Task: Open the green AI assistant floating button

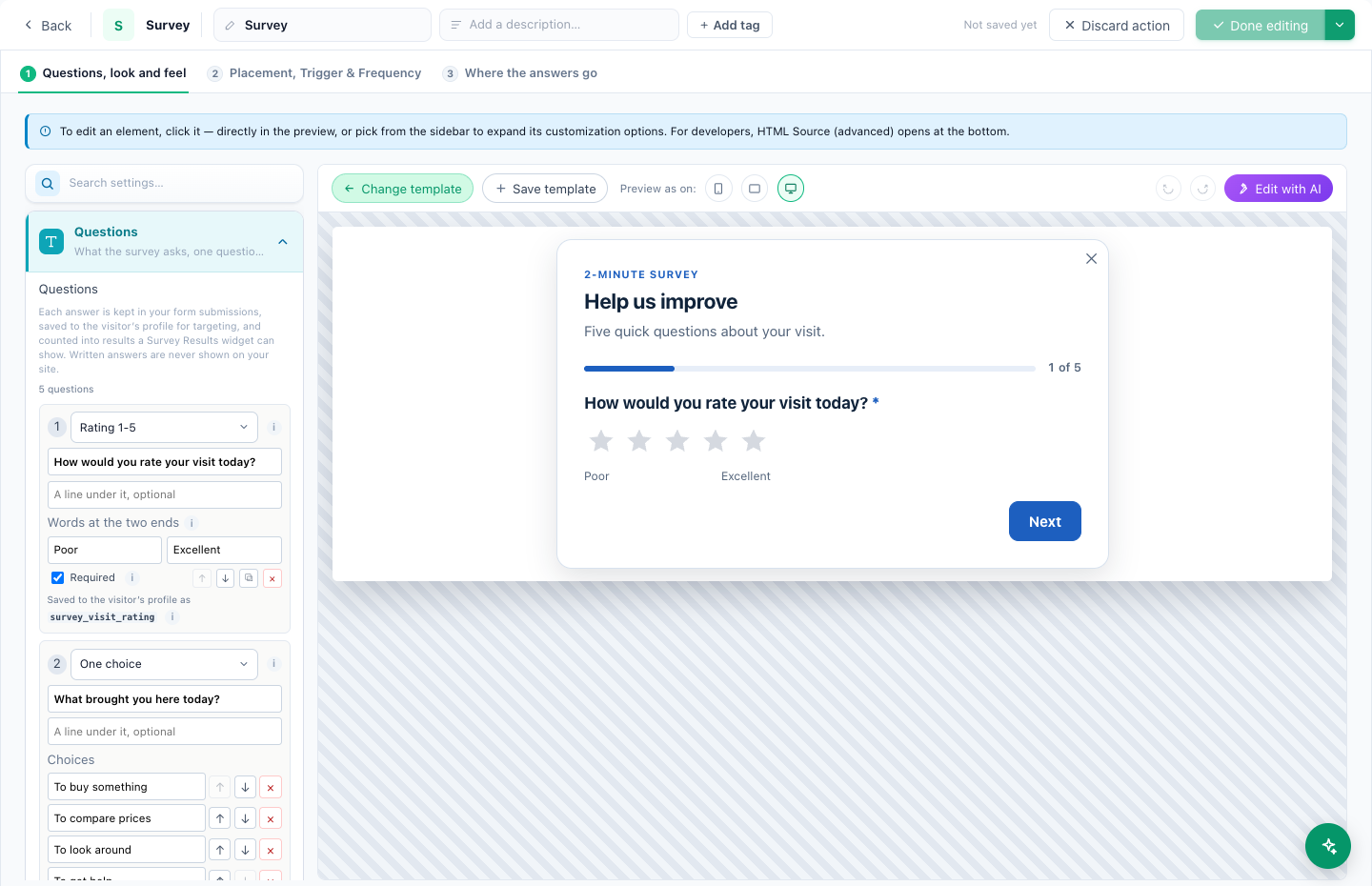Action: 1328,846
